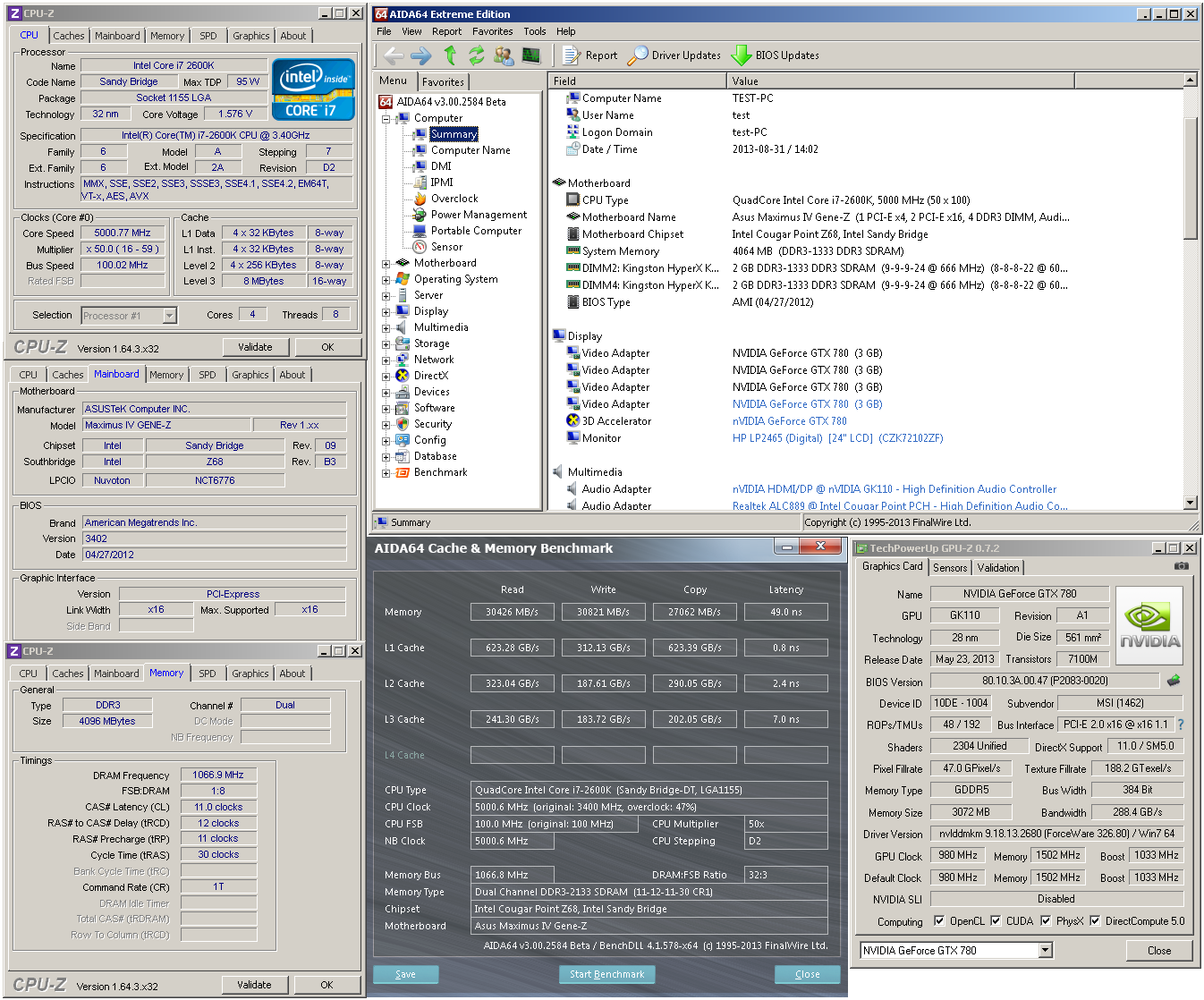Toggle the PhysX checkbox in GPU-Z

pyautogui.click(x=1046, y=920)
